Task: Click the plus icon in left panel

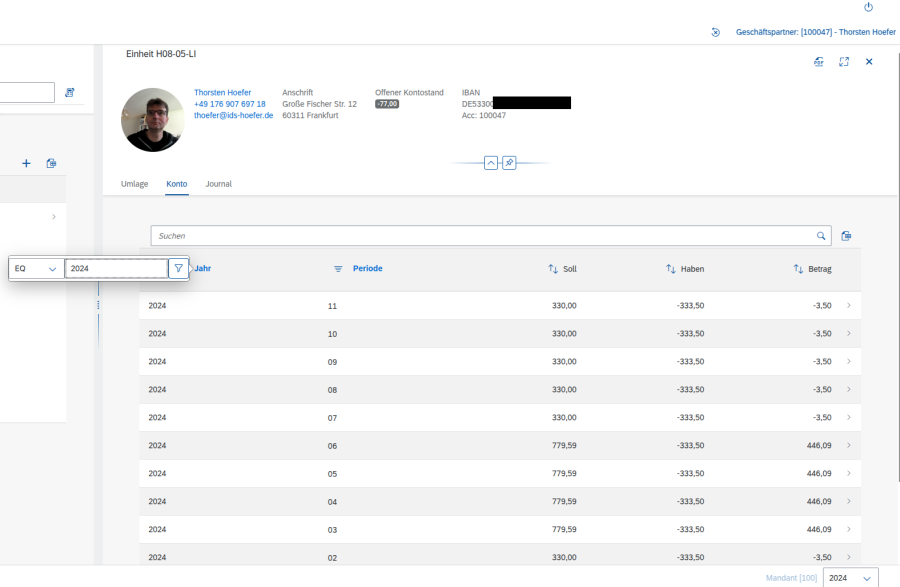Action: [x=26, y=163]
